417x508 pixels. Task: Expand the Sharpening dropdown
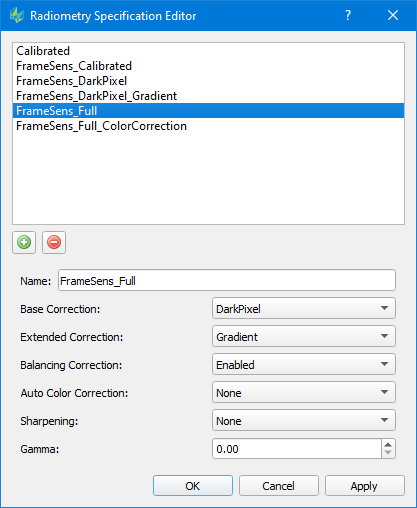tap(304, 420)
